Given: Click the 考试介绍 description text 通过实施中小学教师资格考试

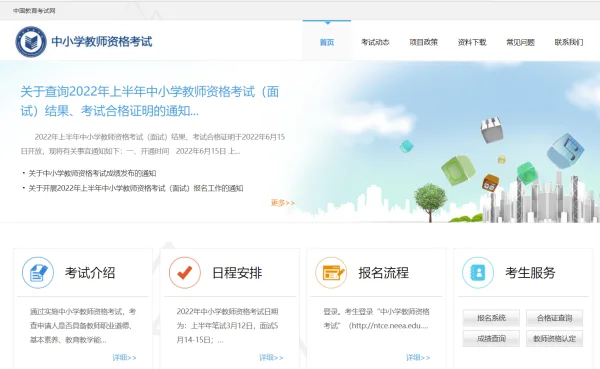Looking at the screenshot, I should 83,326.
